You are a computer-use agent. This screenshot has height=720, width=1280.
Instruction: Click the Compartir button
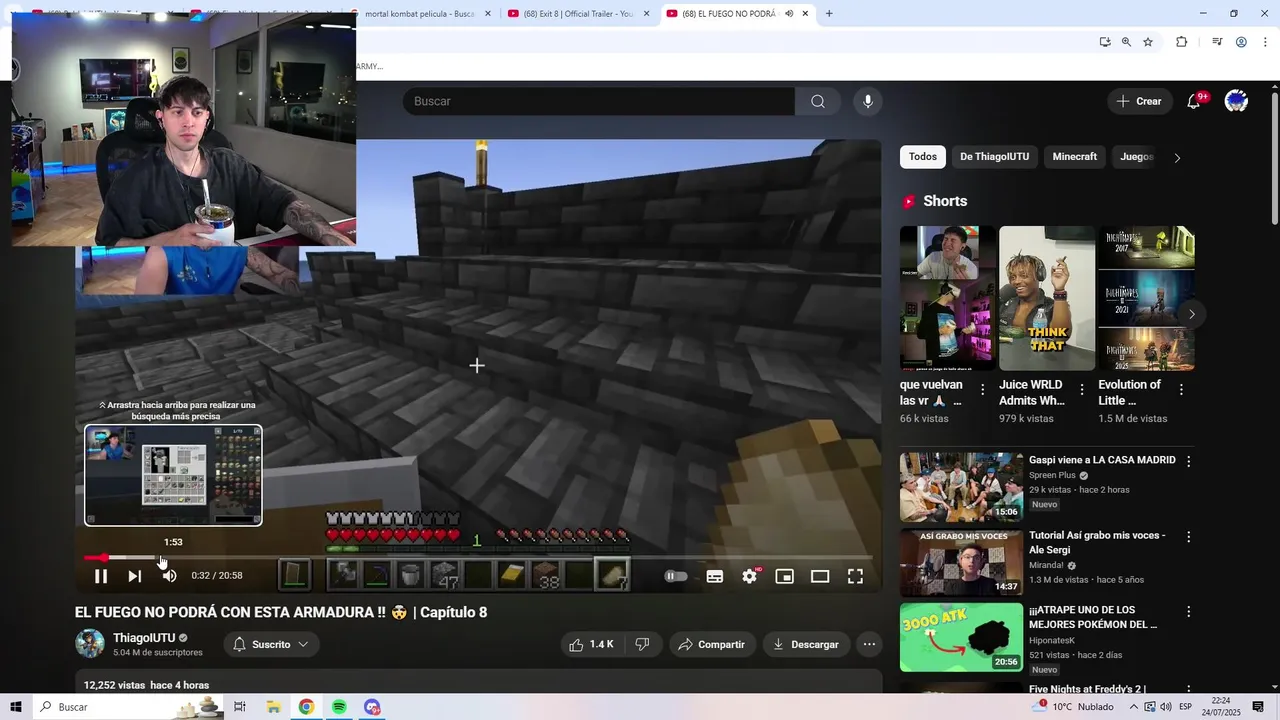711,645
